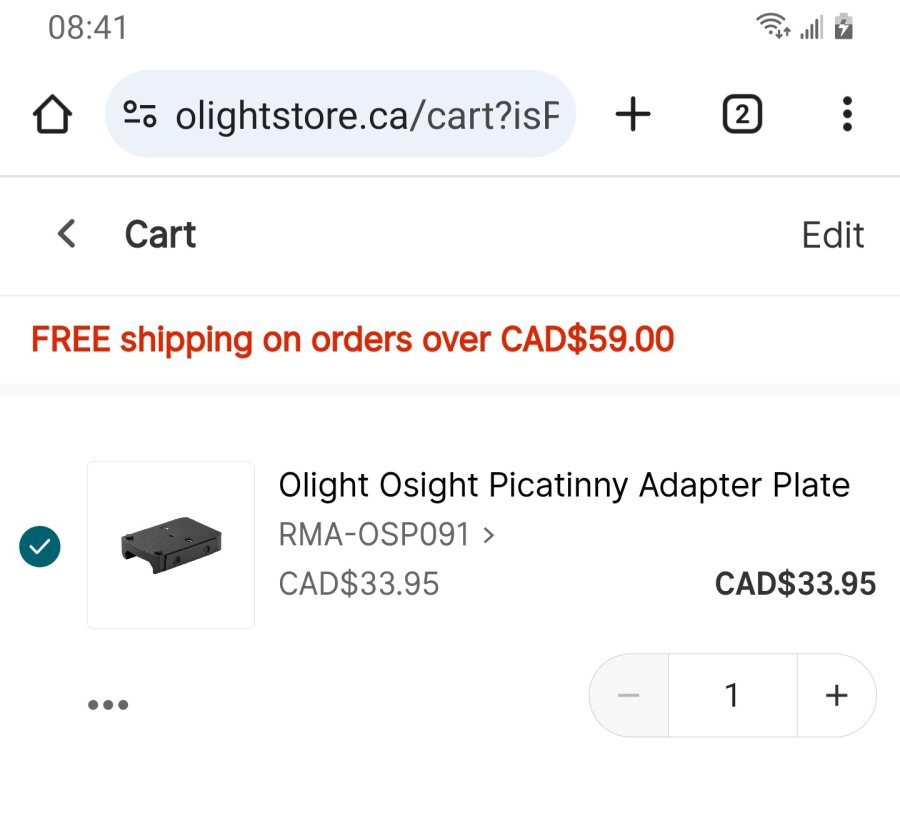Click the adapter plate product thumbnail
Viewport: 900px width, 813px height.
pos(171,545)
